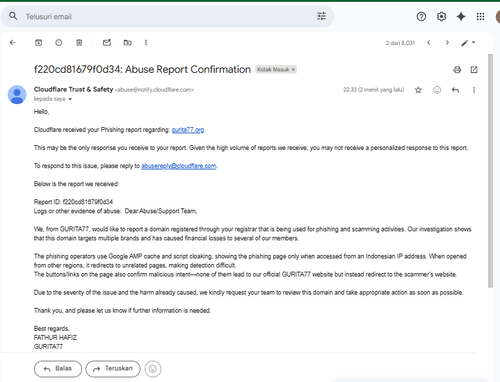
Task: Mark email as unread
Action: coord(107,43)
